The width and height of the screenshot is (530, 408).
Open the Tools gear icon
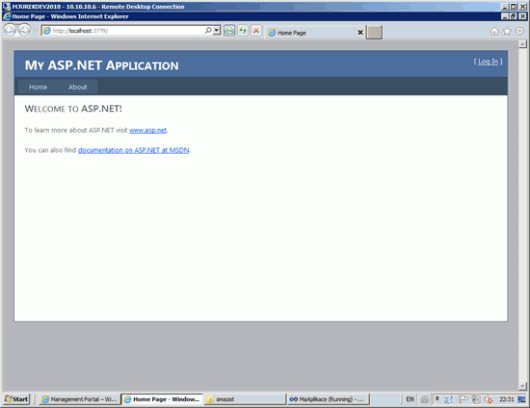tap(520, 31)
